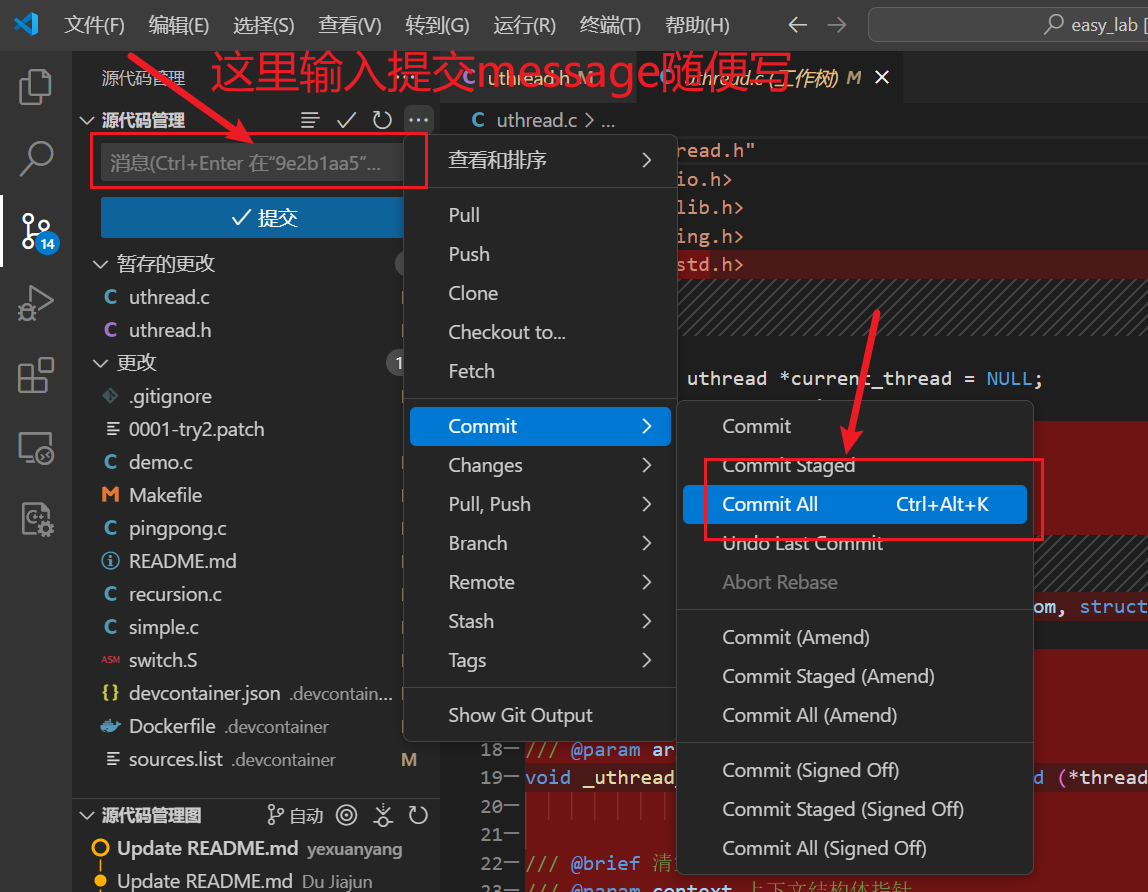1148x892 pixels.
Task: Open the 文件(F) menu
Action: [94, 25]
